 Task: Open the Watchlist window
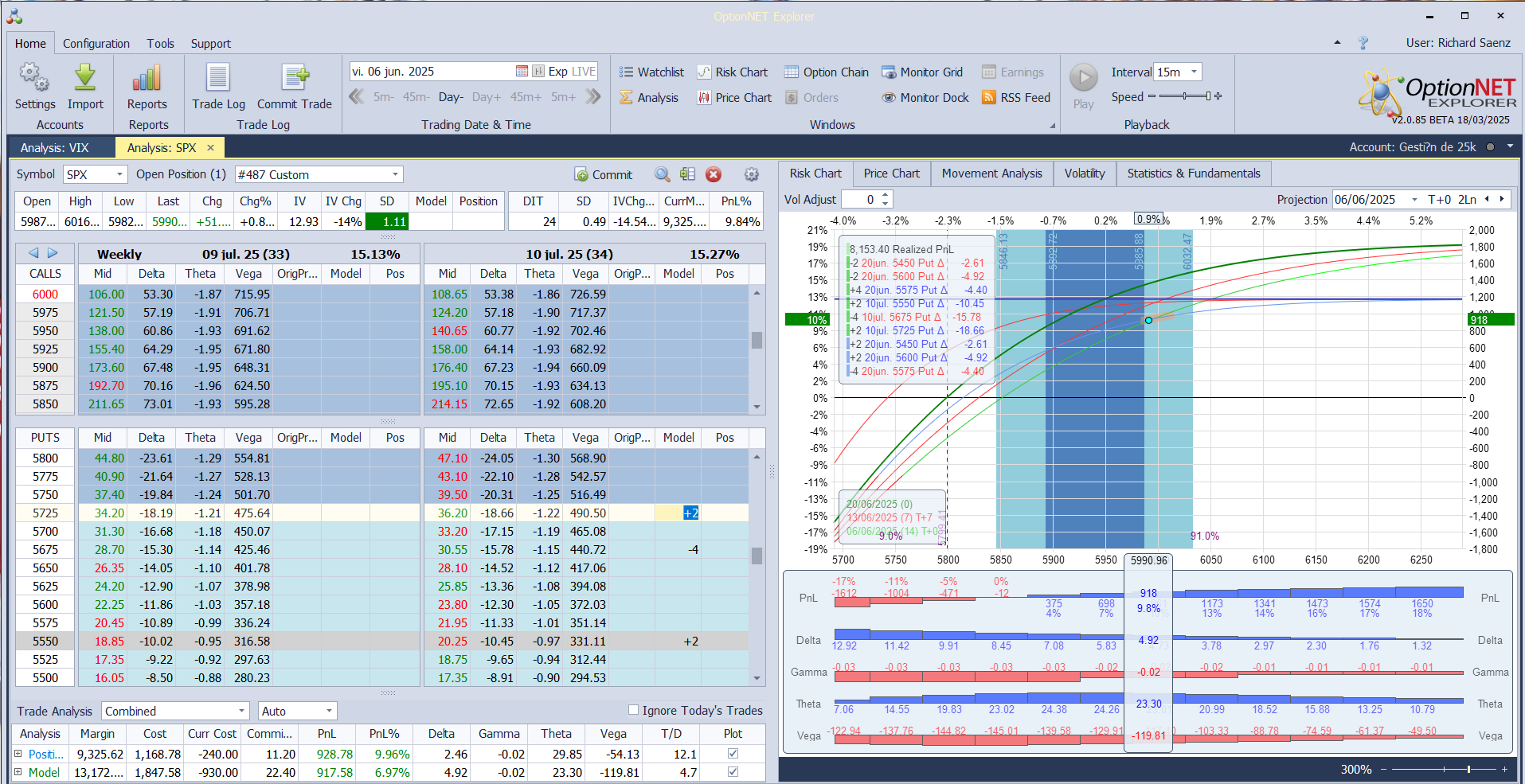pos(651,72)
